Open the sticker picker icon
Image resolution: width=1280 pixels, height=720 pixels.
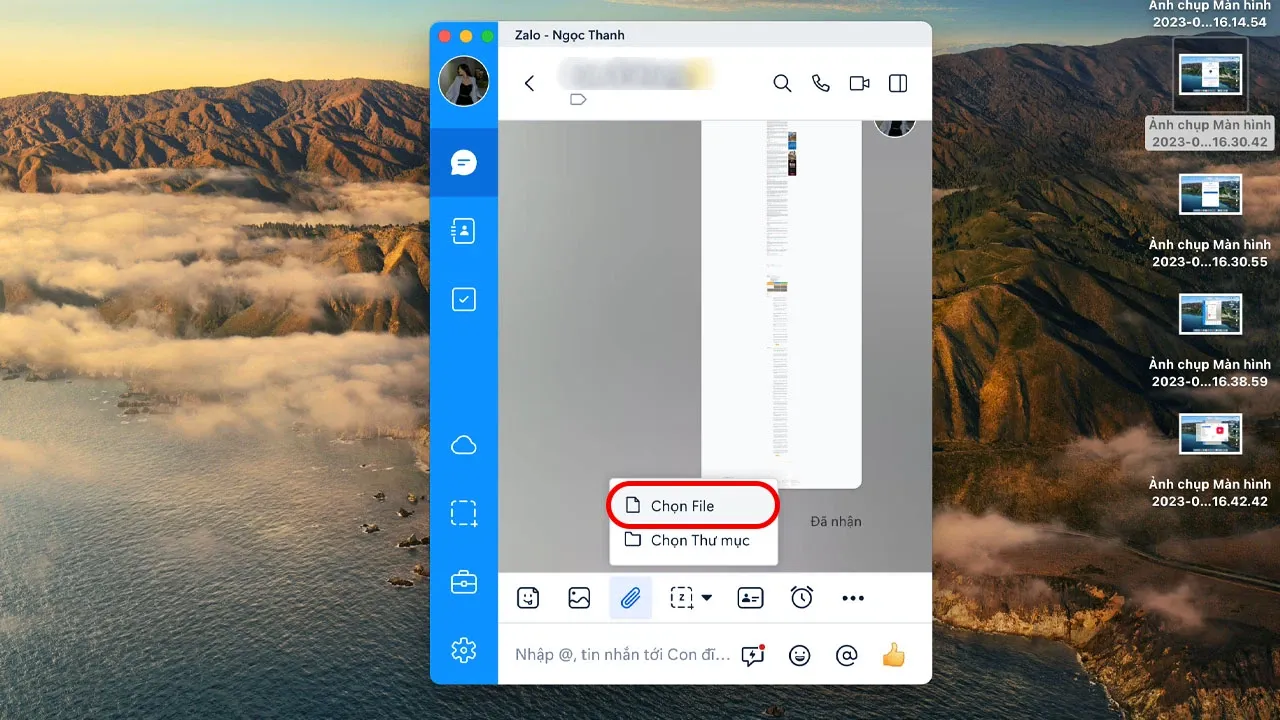[x=528, y=598]
